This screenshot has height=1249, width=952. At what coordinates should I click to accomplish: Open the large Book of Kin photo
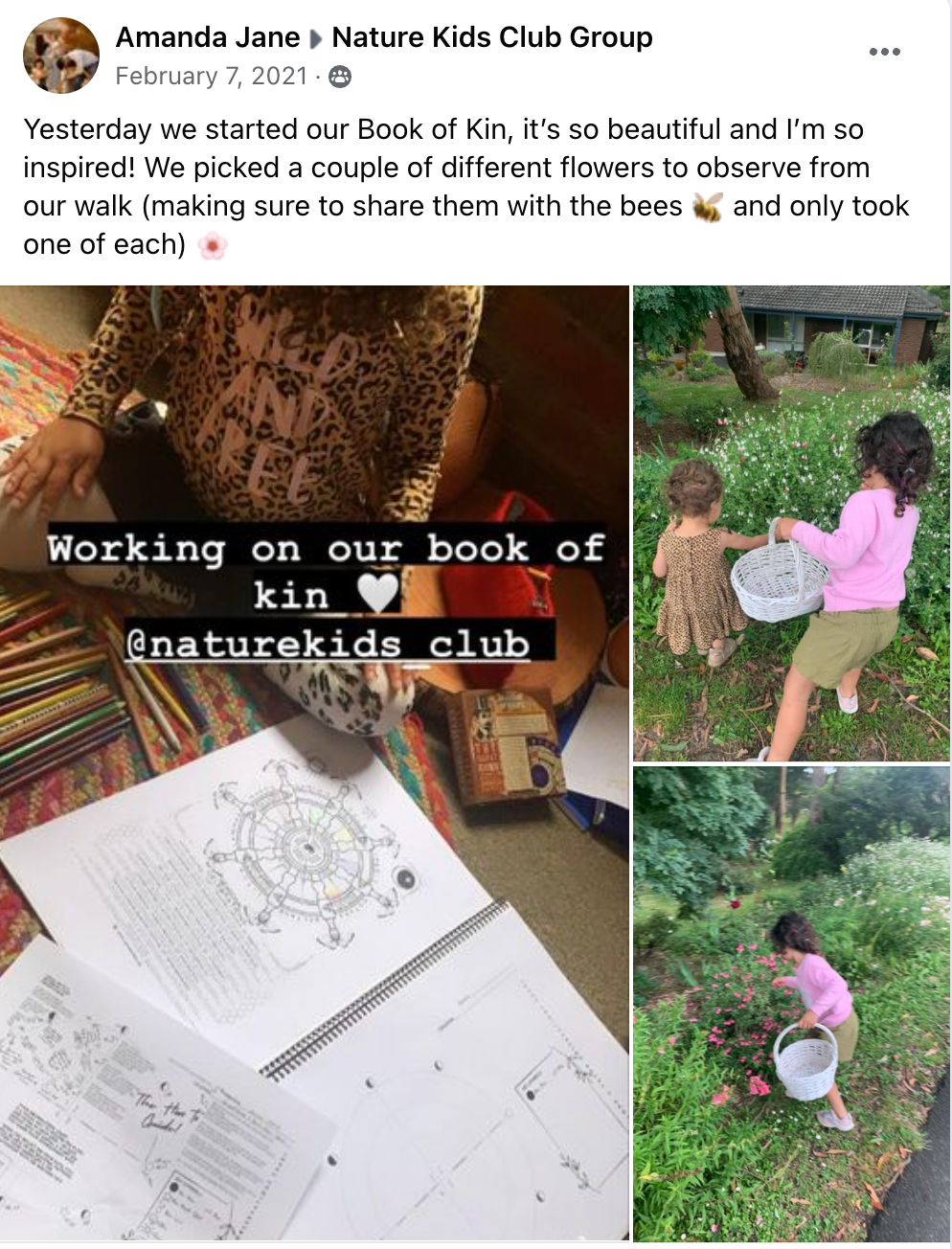(314, 763)
